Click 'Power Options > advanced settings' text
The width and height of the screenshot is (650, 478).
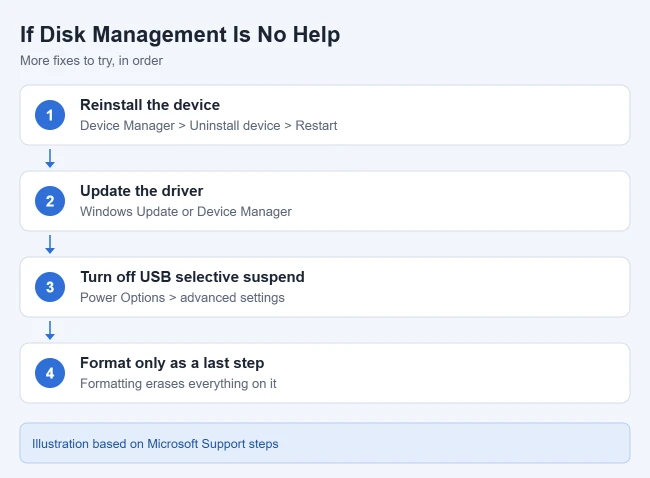(x=182, y=298)
